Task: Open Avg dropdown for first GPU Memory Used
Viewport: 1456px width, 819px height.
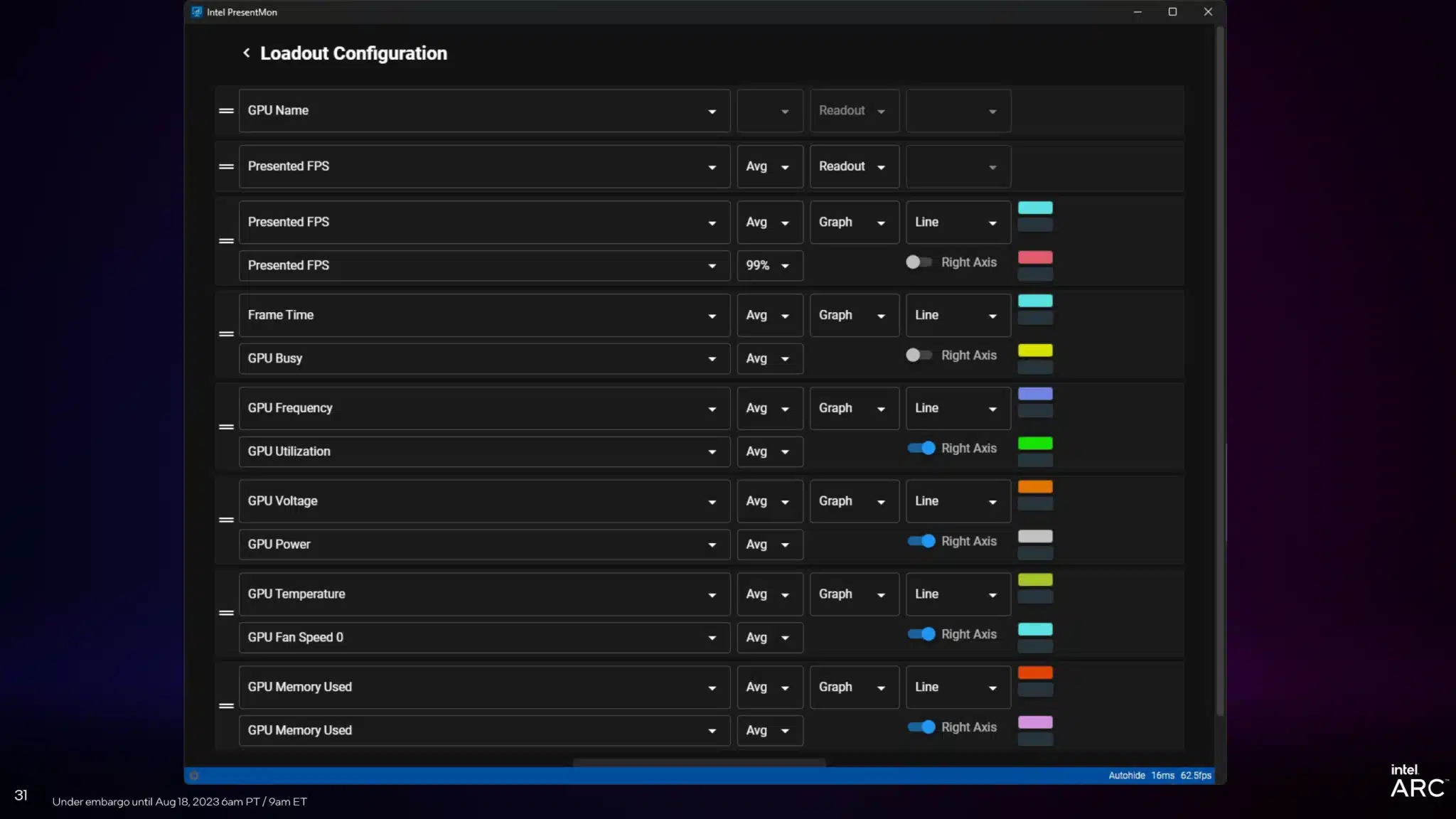Action: point(770,687)
